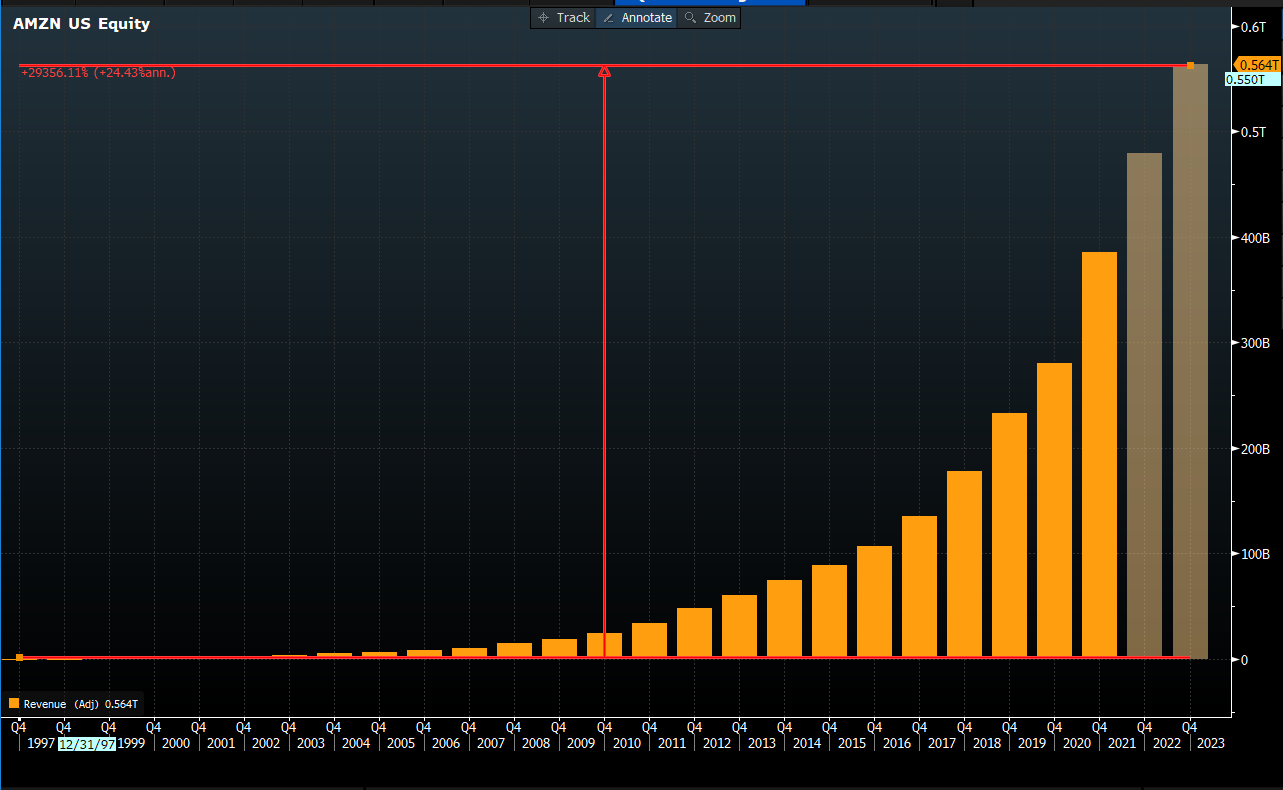
Task: Click the annotation start marker at Q4 1997
Action: 19,657
